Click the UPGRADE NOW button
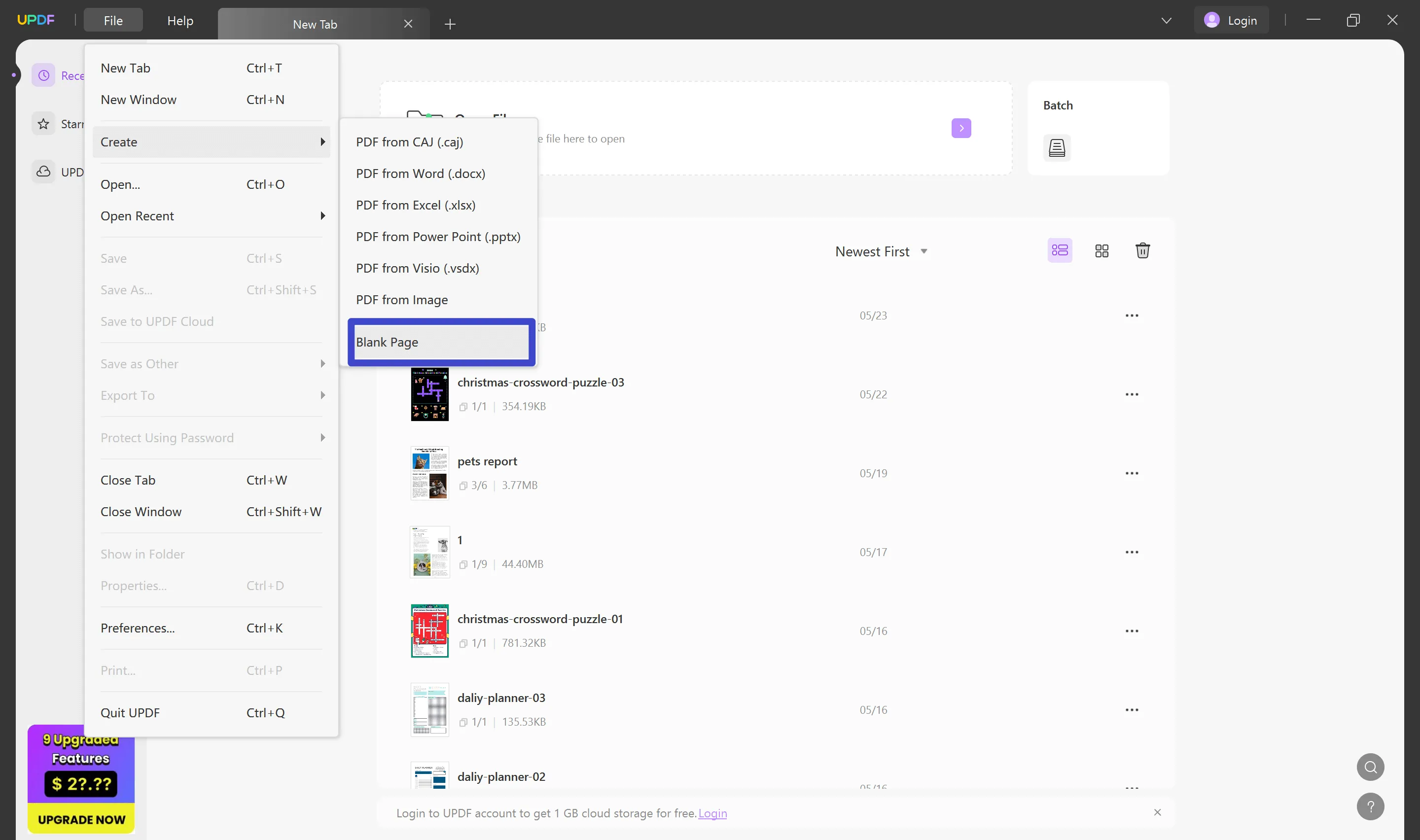Image resolution: width=1420 pixels, height=840 pixels. tap(81, 819)
